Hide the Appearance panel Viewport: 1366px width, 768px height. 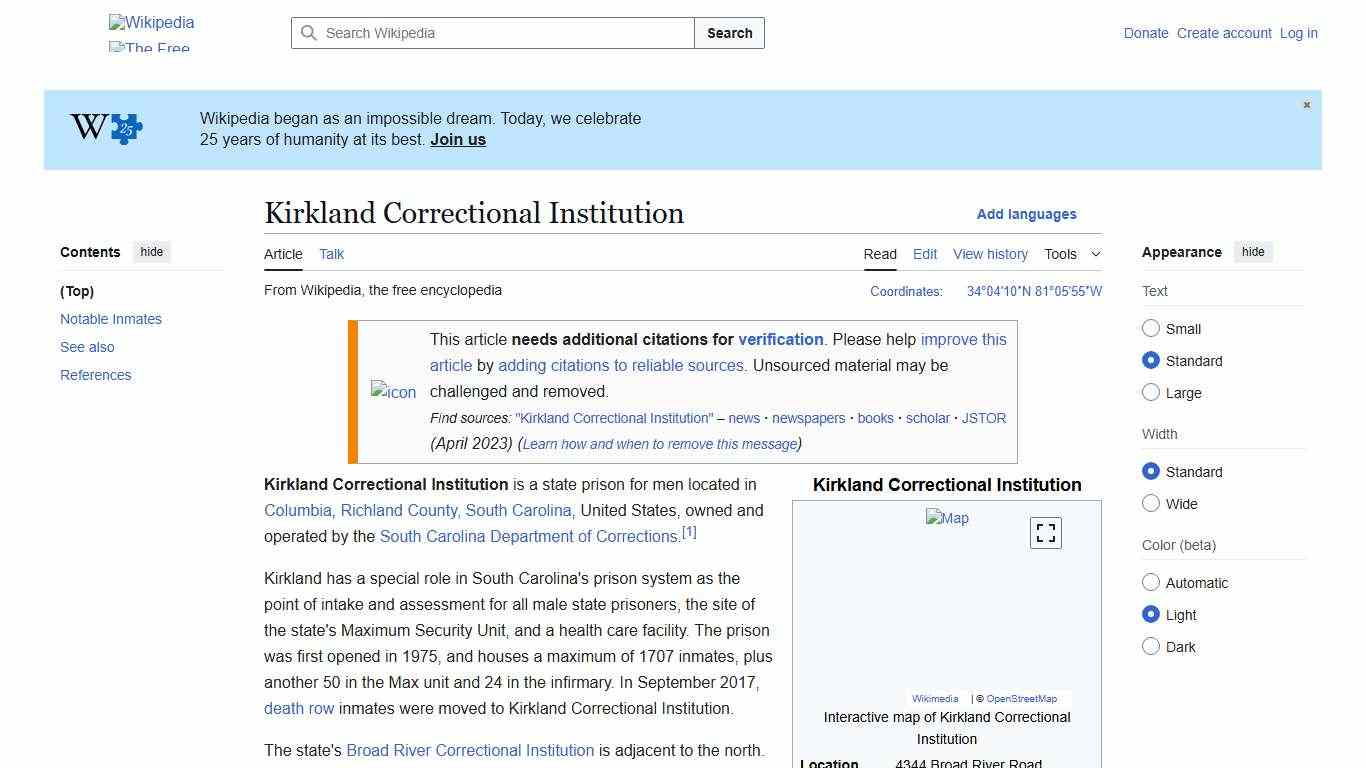tap(1253, 252)
